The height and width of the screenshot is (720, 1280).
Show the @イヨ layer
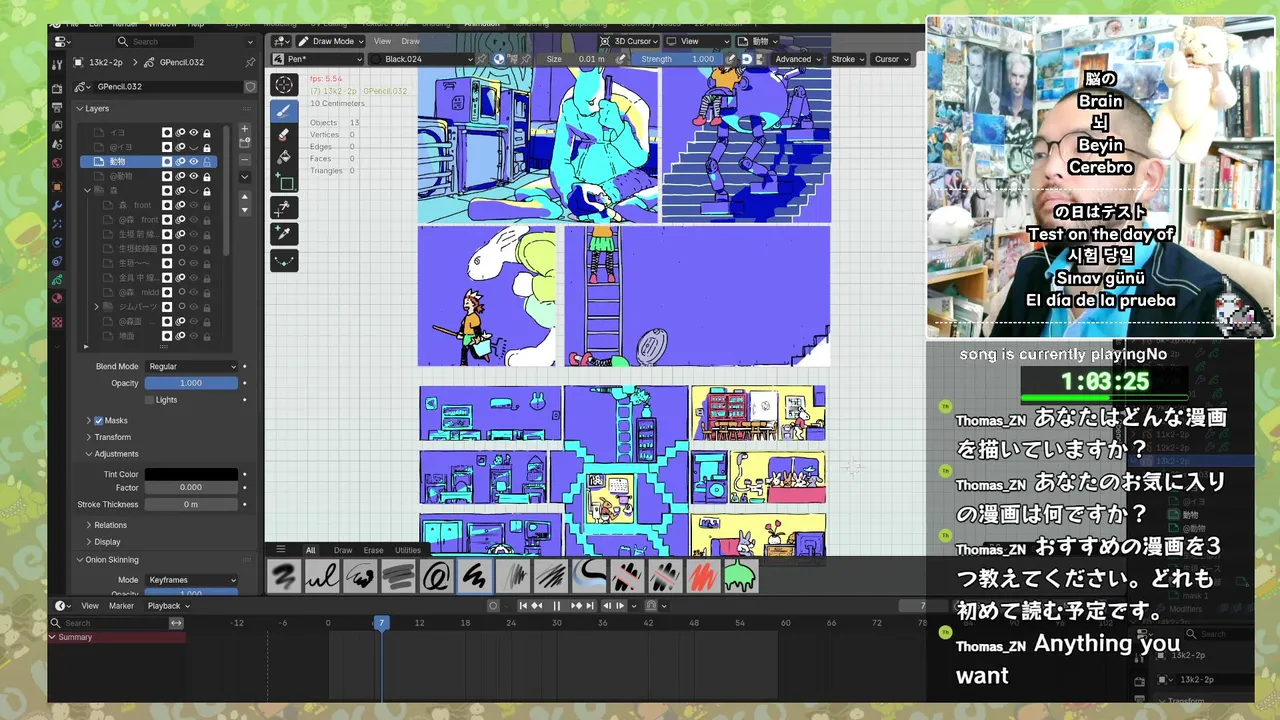(194, 147)
